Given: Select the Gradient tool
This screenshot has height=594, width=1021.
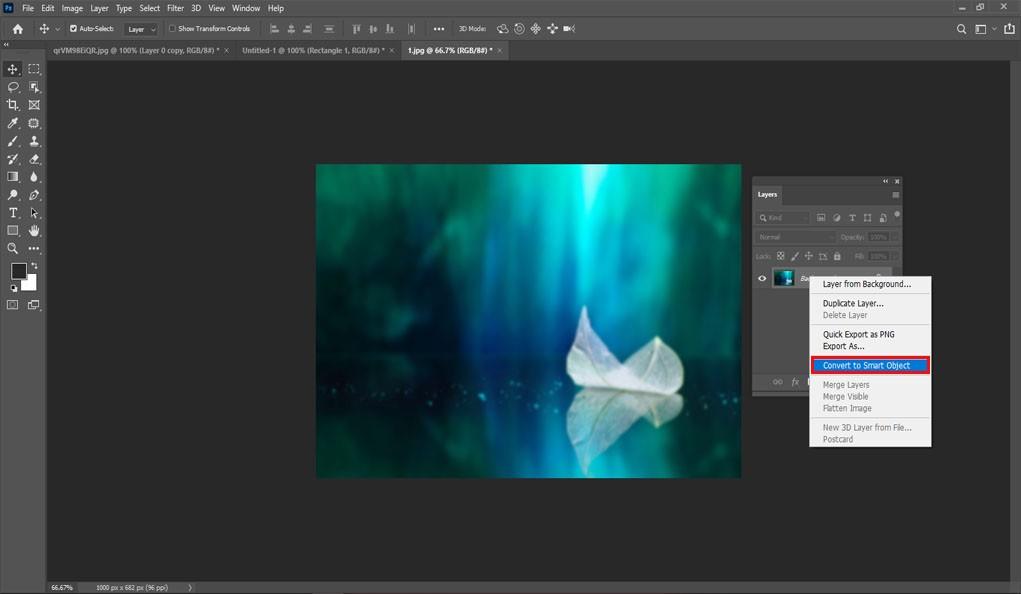Looking at the screenshot, I should [12, 177].
